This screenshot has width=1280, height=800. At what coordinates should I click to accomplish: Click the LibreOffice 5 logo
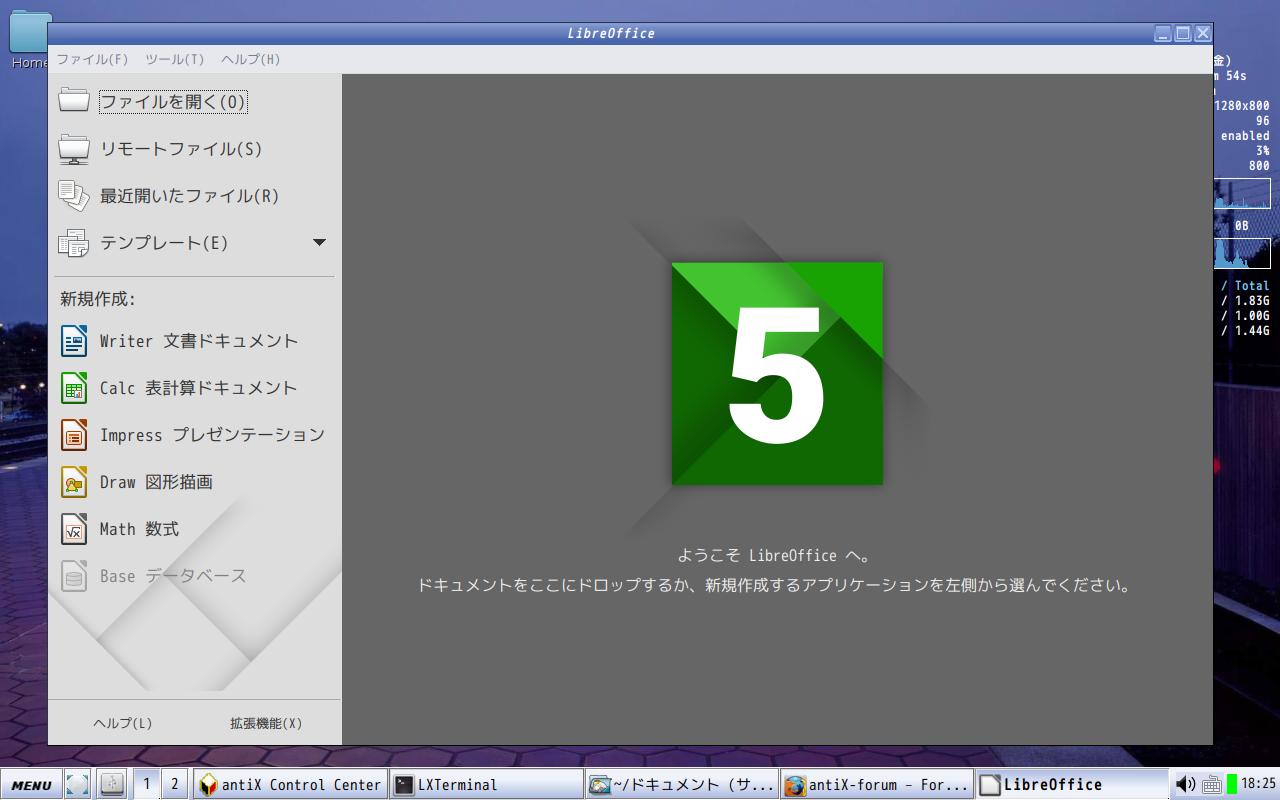tap(777, 374)
